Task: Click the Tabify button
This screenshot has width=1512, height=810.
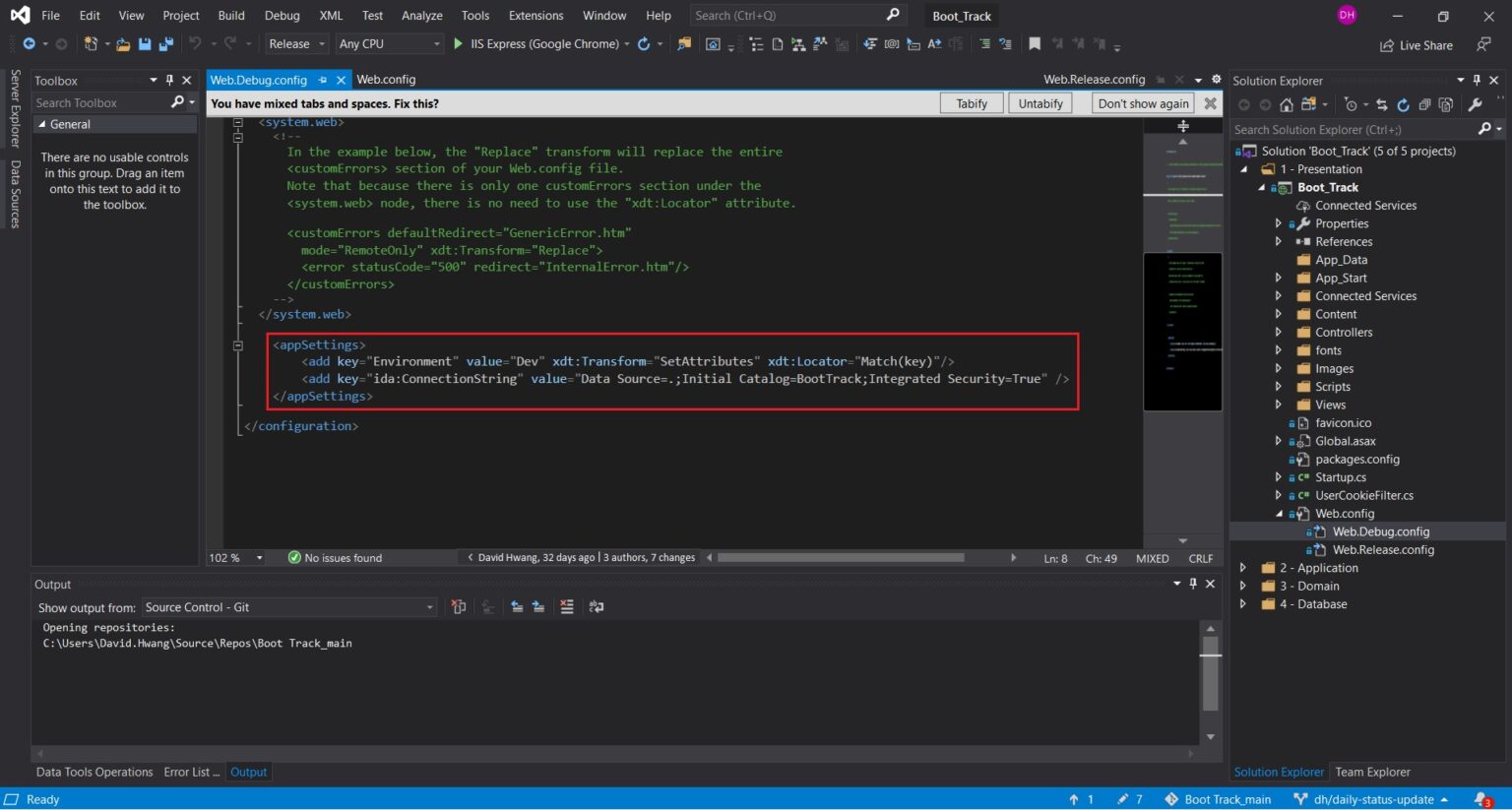Action: point(972,103)
